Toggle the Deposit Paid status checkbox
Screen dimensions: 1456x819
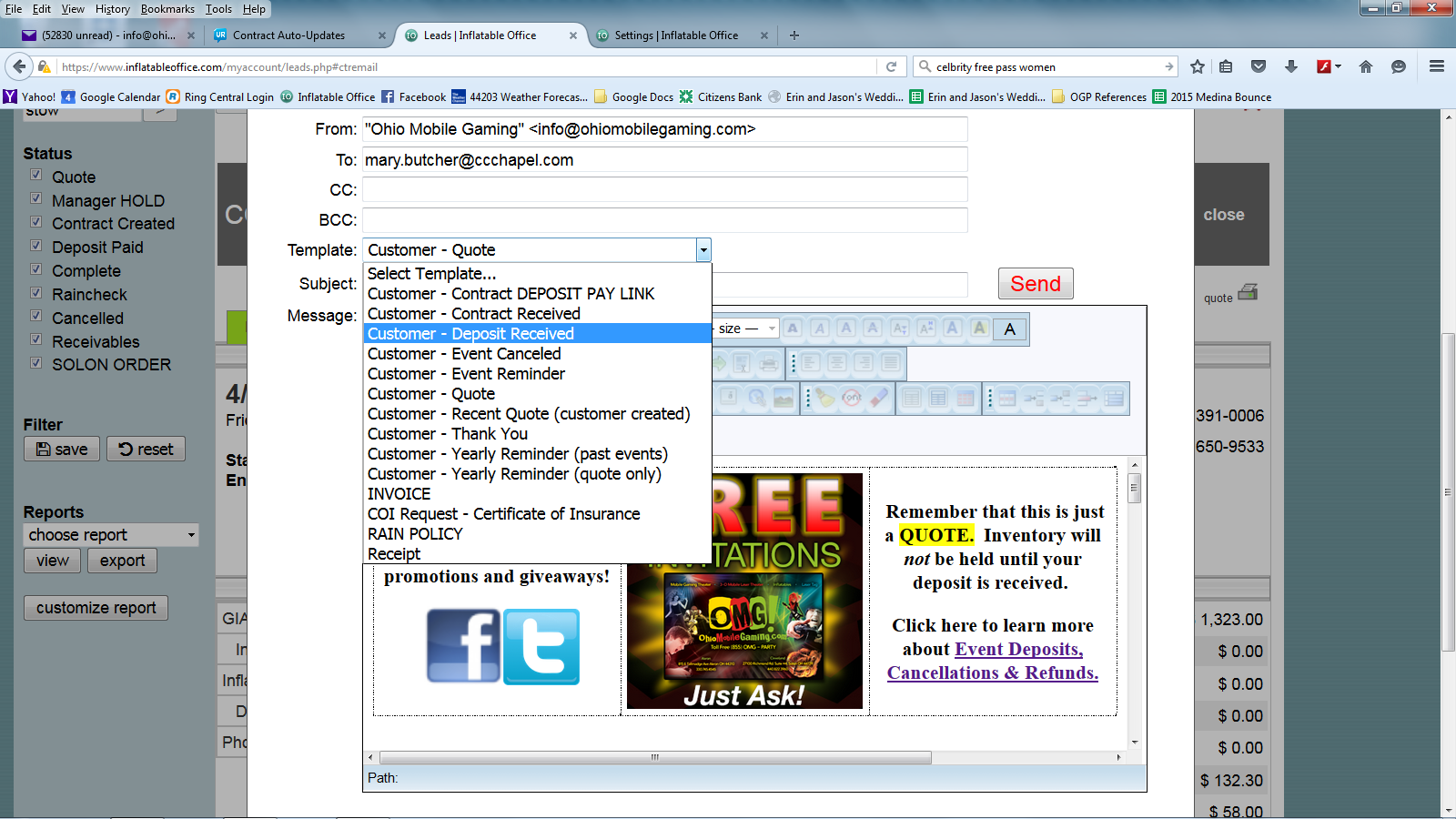36,246
